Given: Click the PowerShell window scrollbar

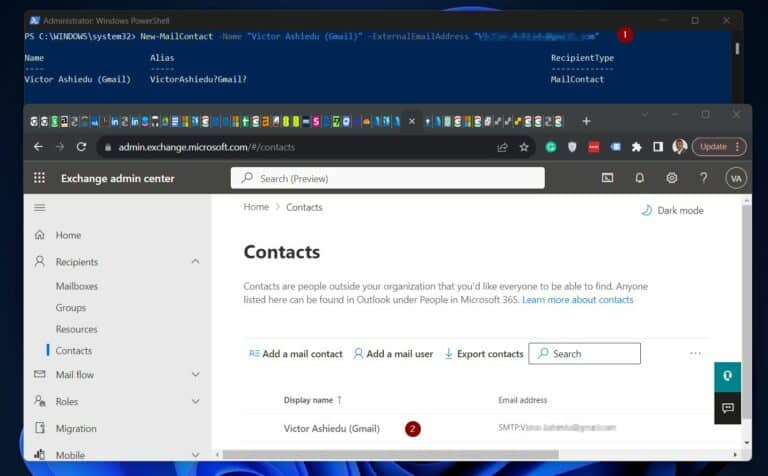Looking at the screenshot, I should coord(737,48).
